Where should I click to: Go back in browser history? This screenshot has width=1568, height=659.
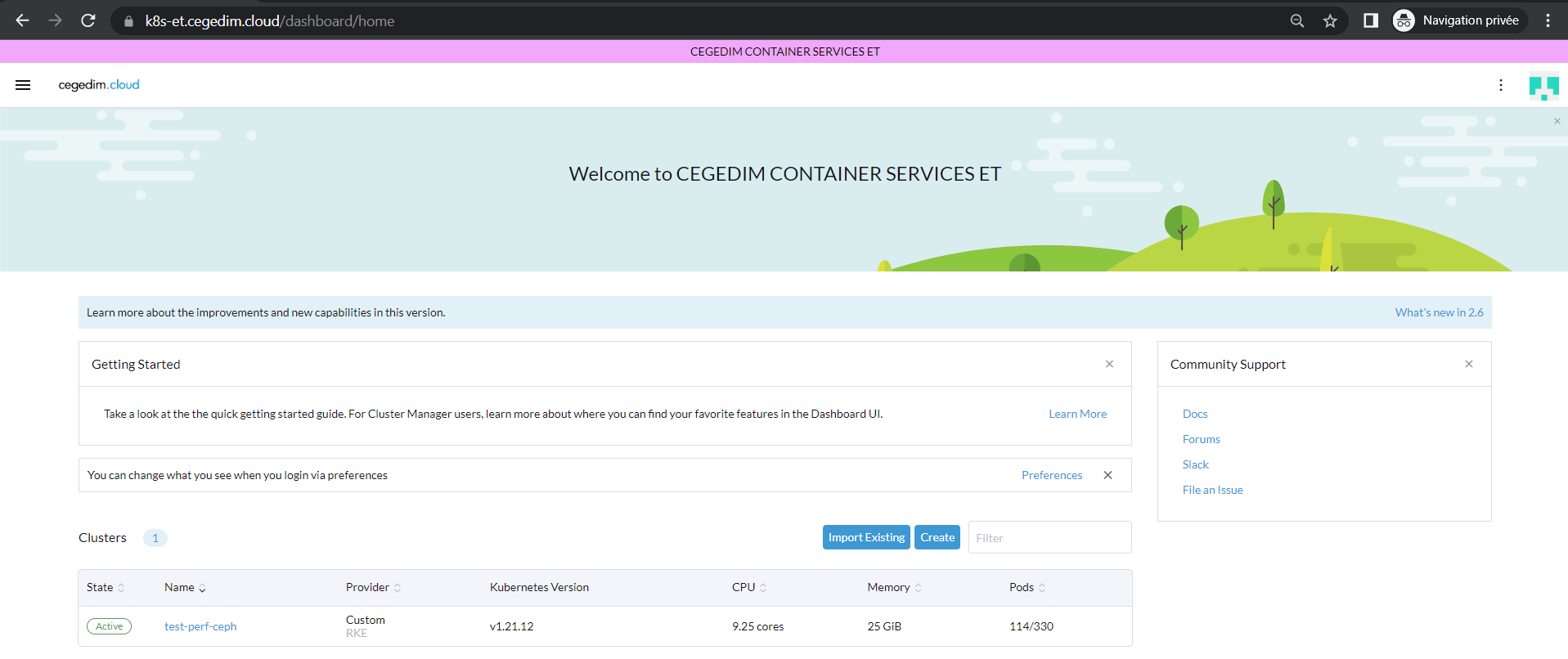pos(23,20)
